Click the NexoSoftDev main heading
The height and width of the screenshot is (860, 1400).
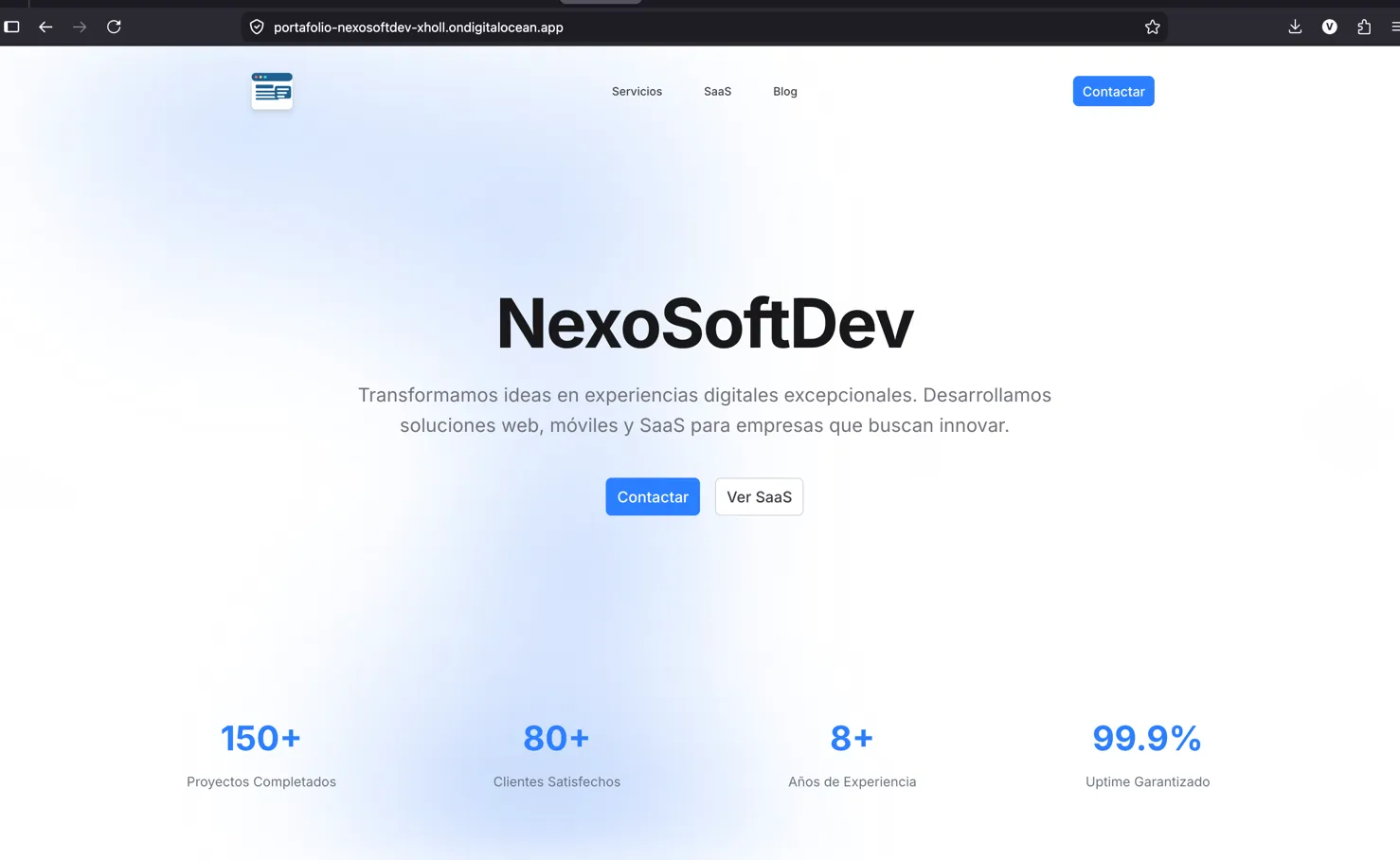pos(704,323)
